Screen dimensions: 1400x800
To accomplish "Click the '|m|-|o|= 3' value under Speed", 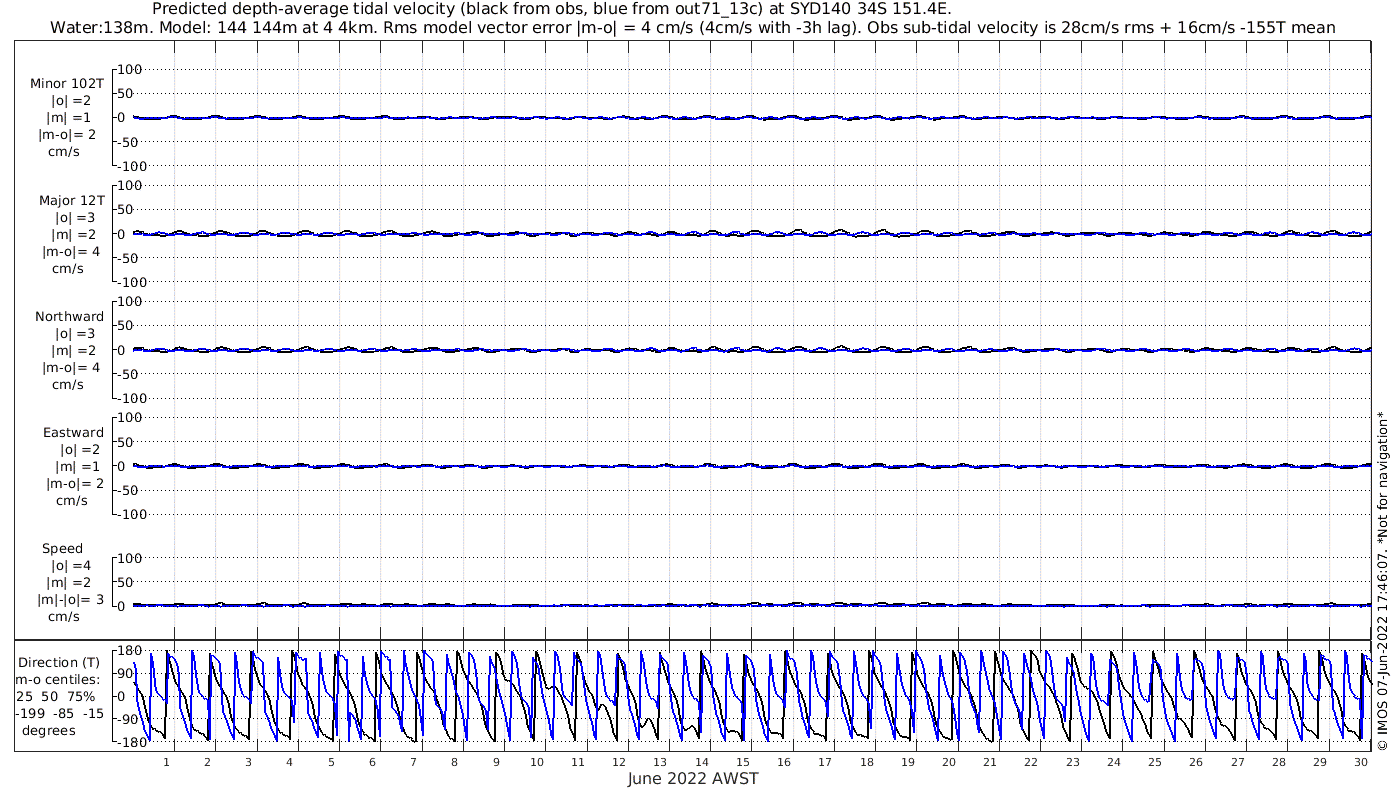I will pos(69,600).
